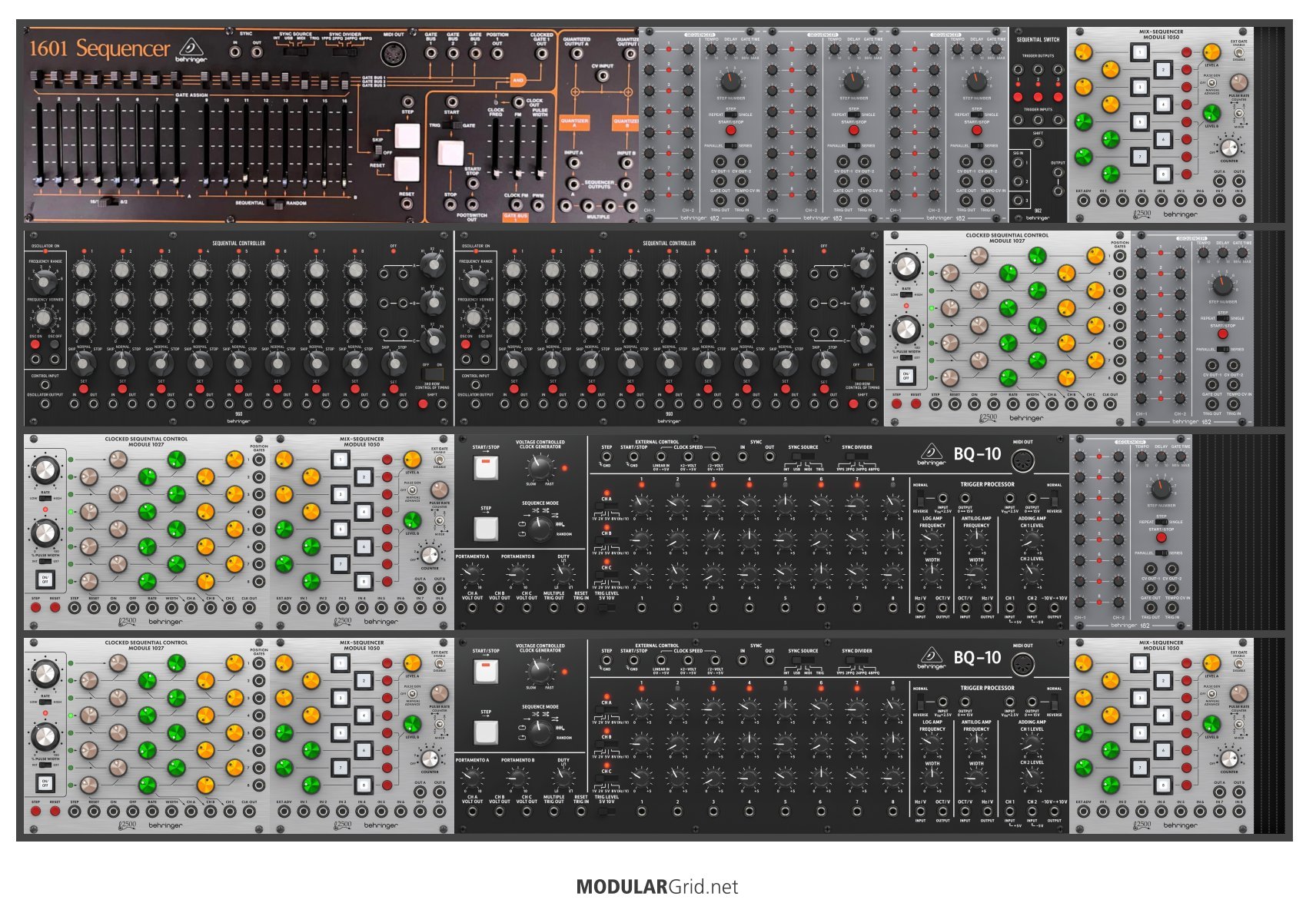1316x903 pixels.
Task: Click MIDI OUT connector on the upper BQ-10
Action: [x=1023, y=461]
